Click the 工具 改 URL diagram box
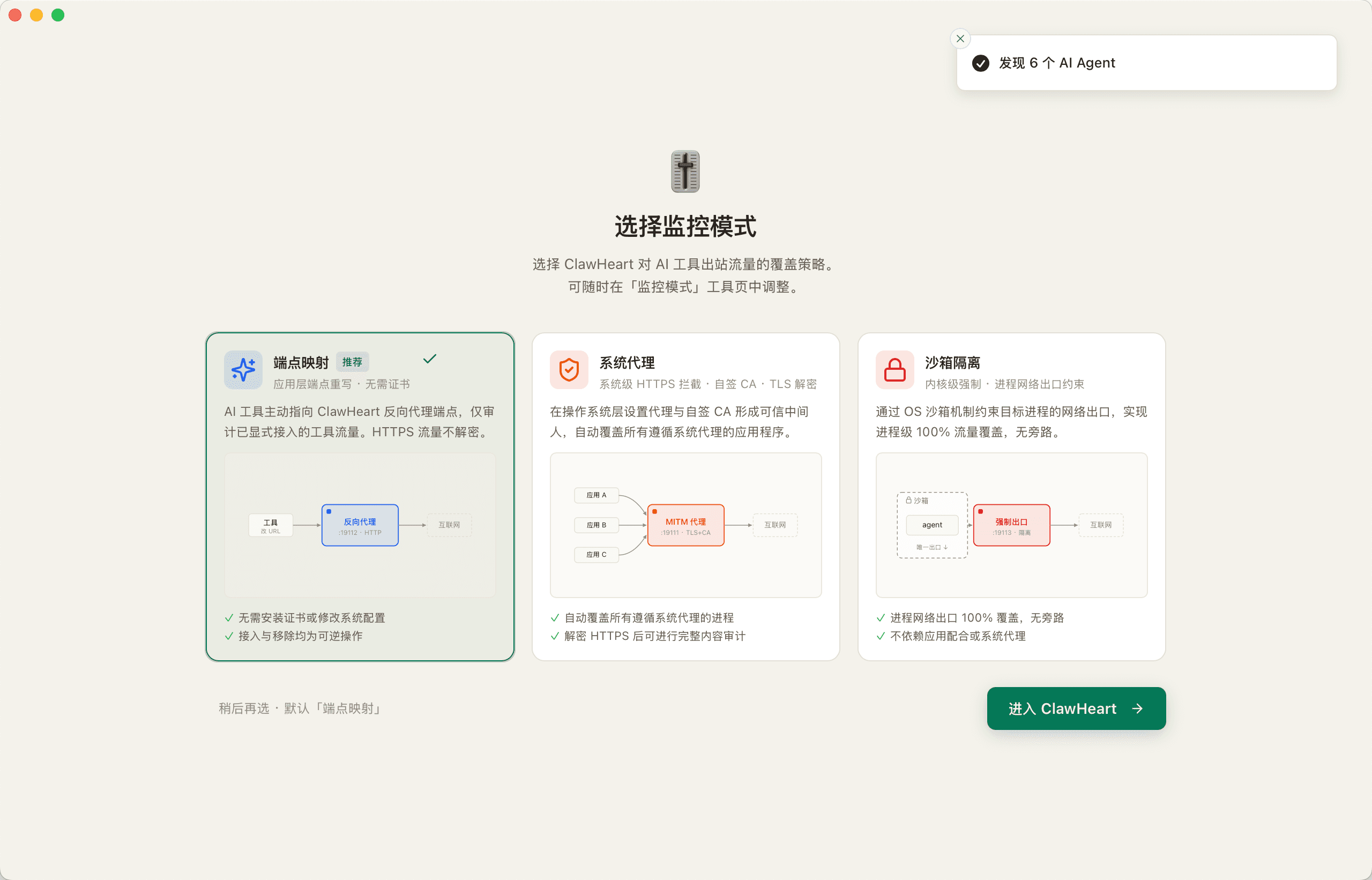This screenshot has width=1372, height=880. point(271,525)
